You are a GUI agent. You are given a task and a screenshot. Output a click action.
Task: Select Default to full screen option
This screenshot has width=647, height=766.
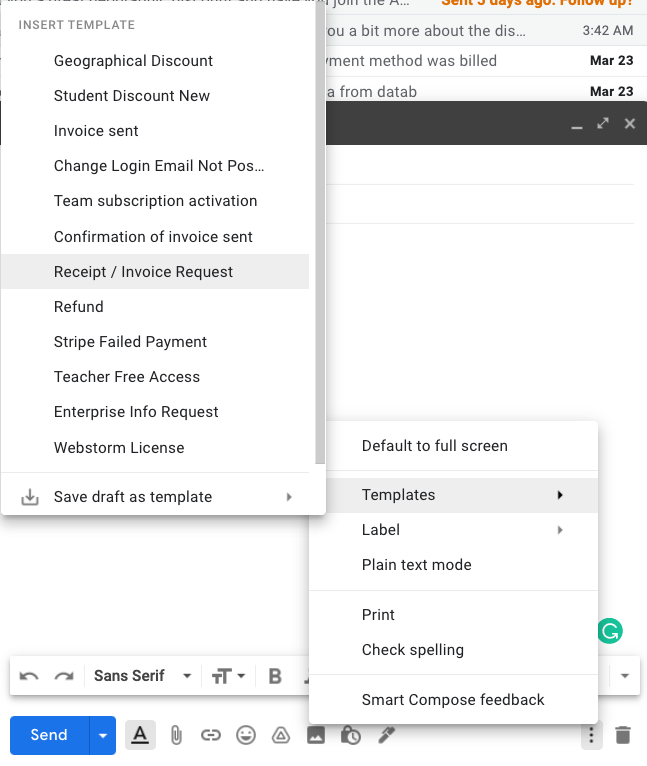[453, 446]
